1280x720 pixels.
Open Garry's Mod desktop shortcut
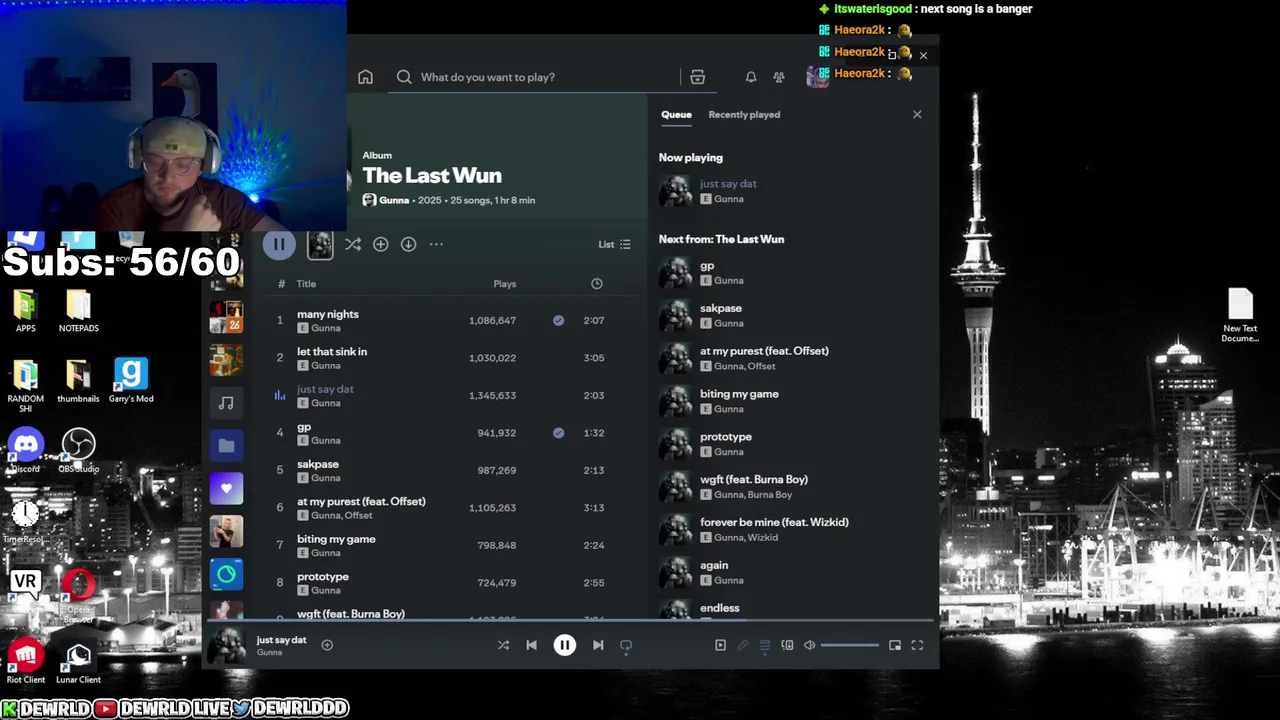click(x=130, y=380)
